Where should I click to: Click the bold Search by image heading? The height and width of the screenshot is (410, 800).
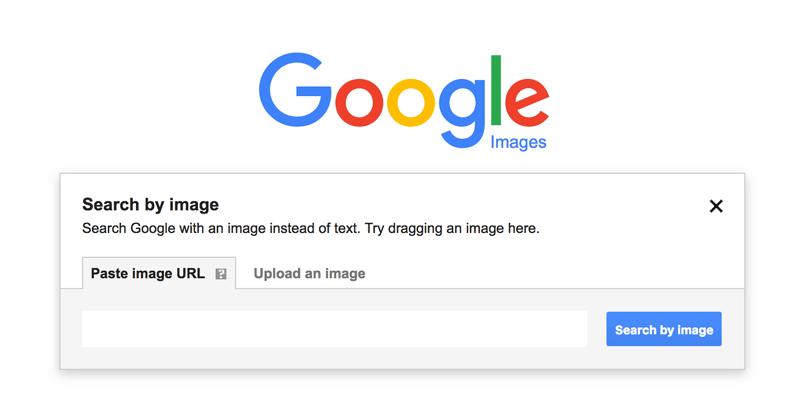tap(150, 205)
